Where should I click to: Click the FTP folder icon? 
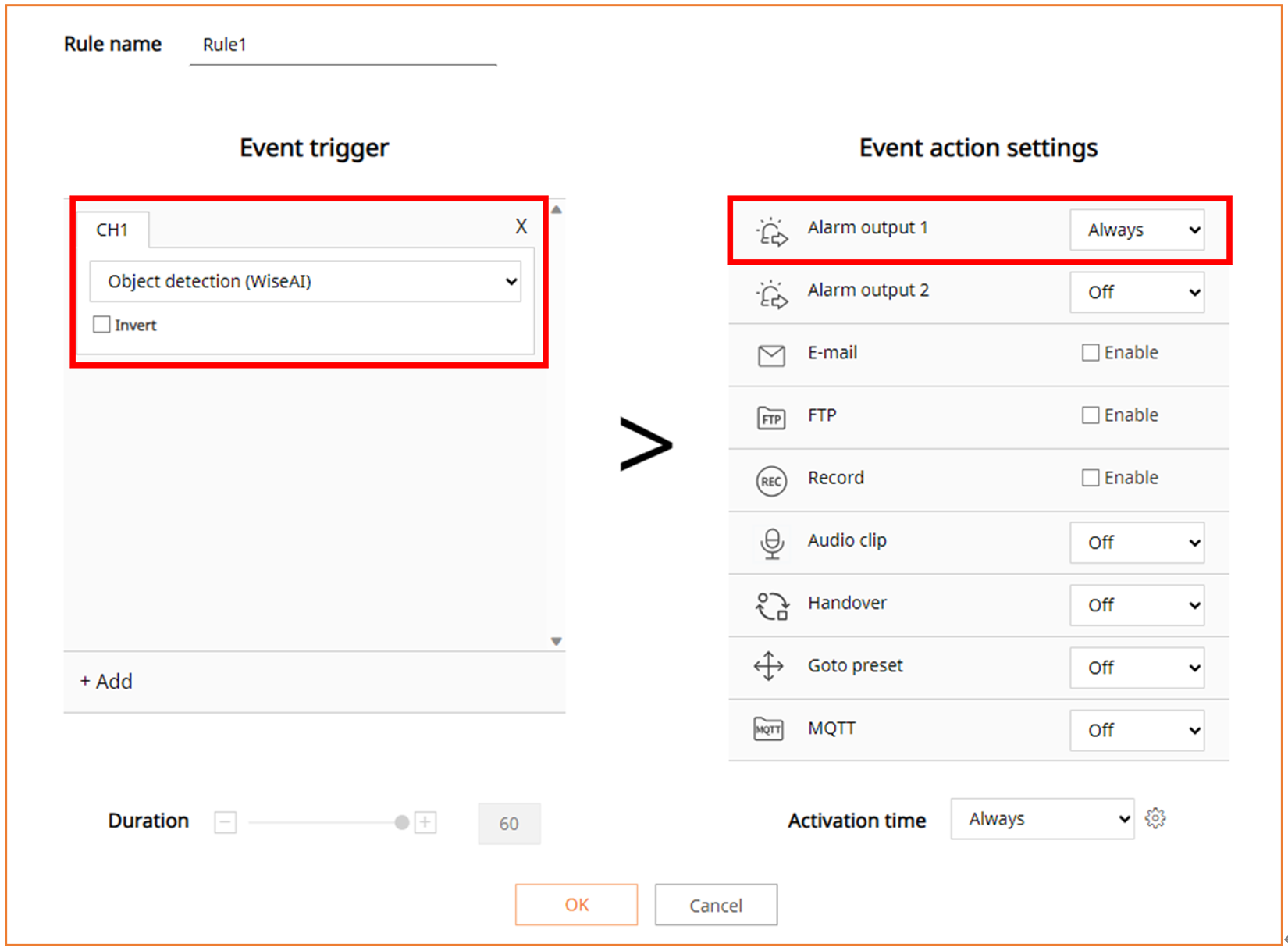[x=771, y=419]
